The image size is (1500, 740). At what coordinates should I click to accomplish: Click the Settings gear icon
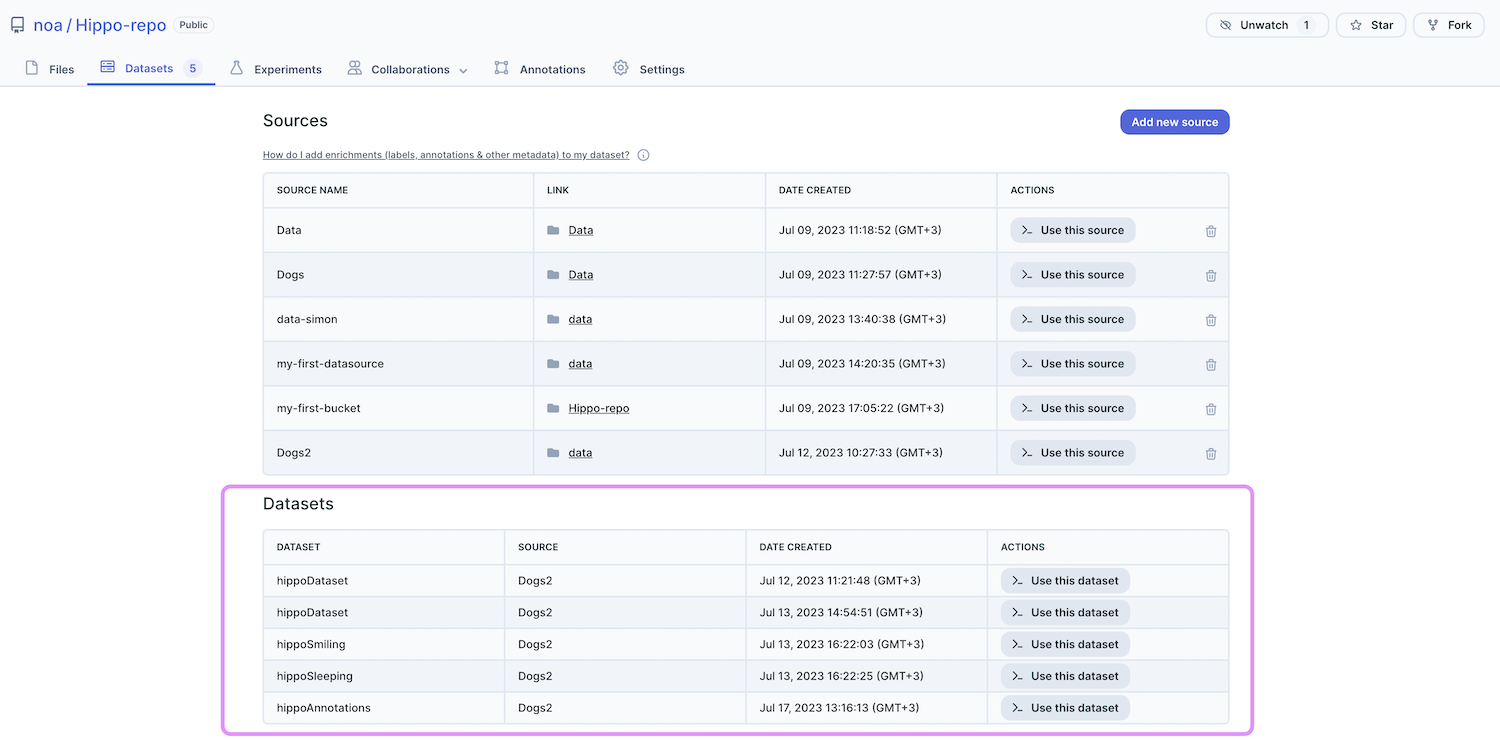tap(619, 68)
